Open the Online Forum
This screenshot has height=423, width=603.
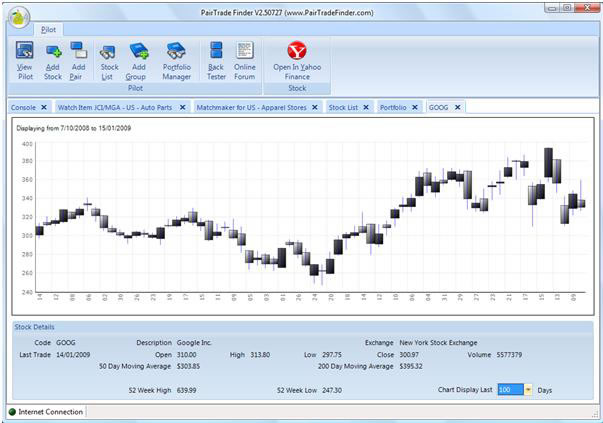pos(245,61)
